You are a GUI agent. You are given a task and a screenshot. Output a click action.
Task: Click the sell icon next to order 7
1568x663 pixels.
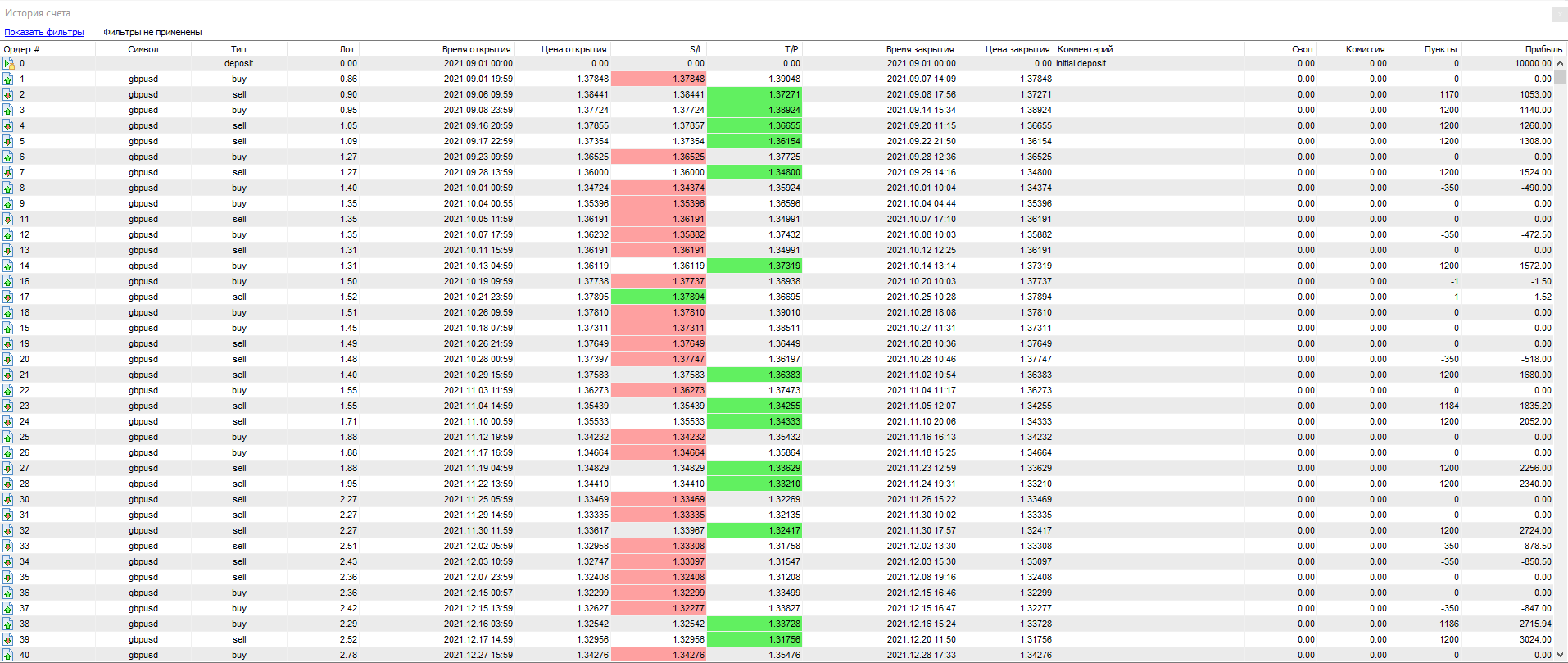click(x=8, y=172)
